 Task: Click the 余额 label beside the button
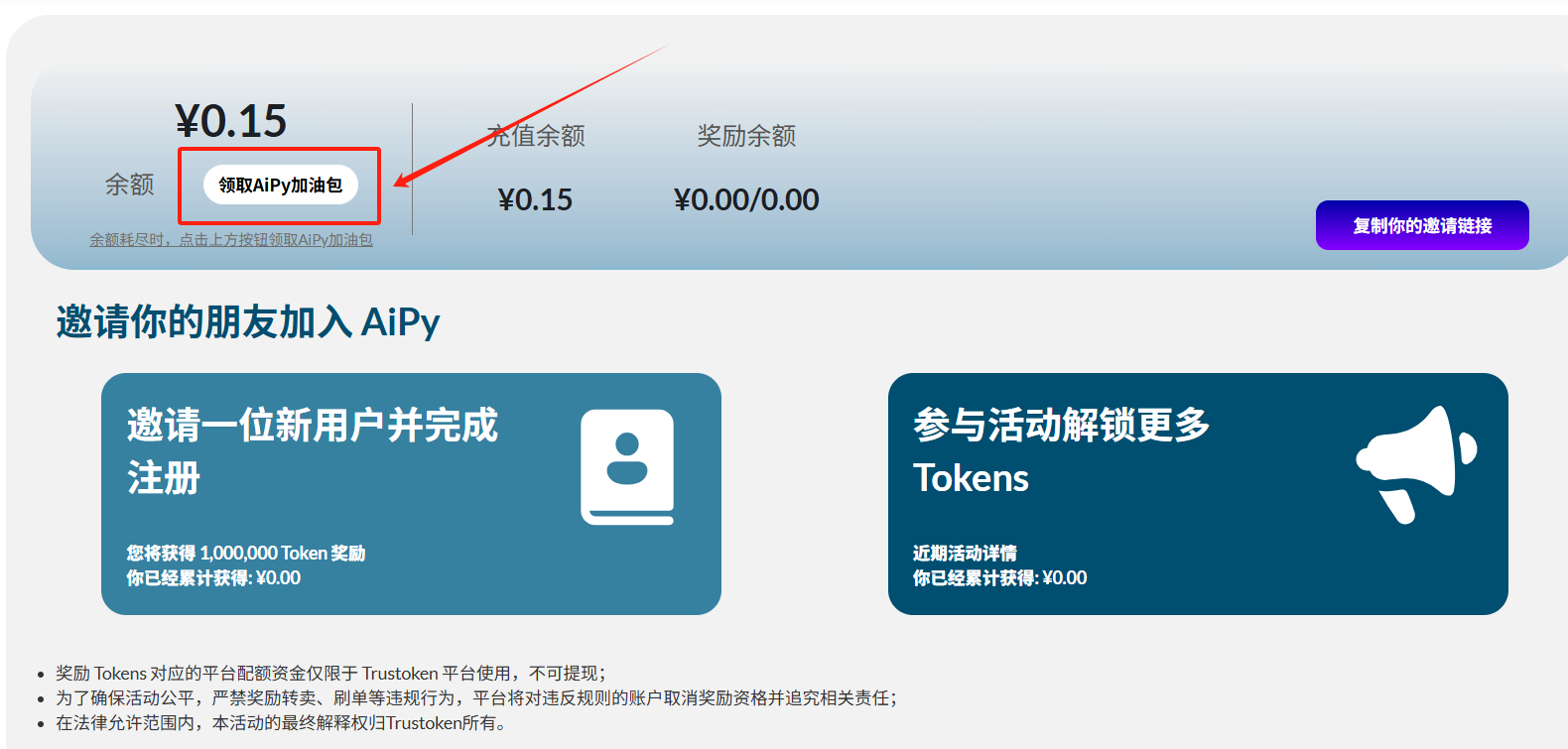pos(130,185)
